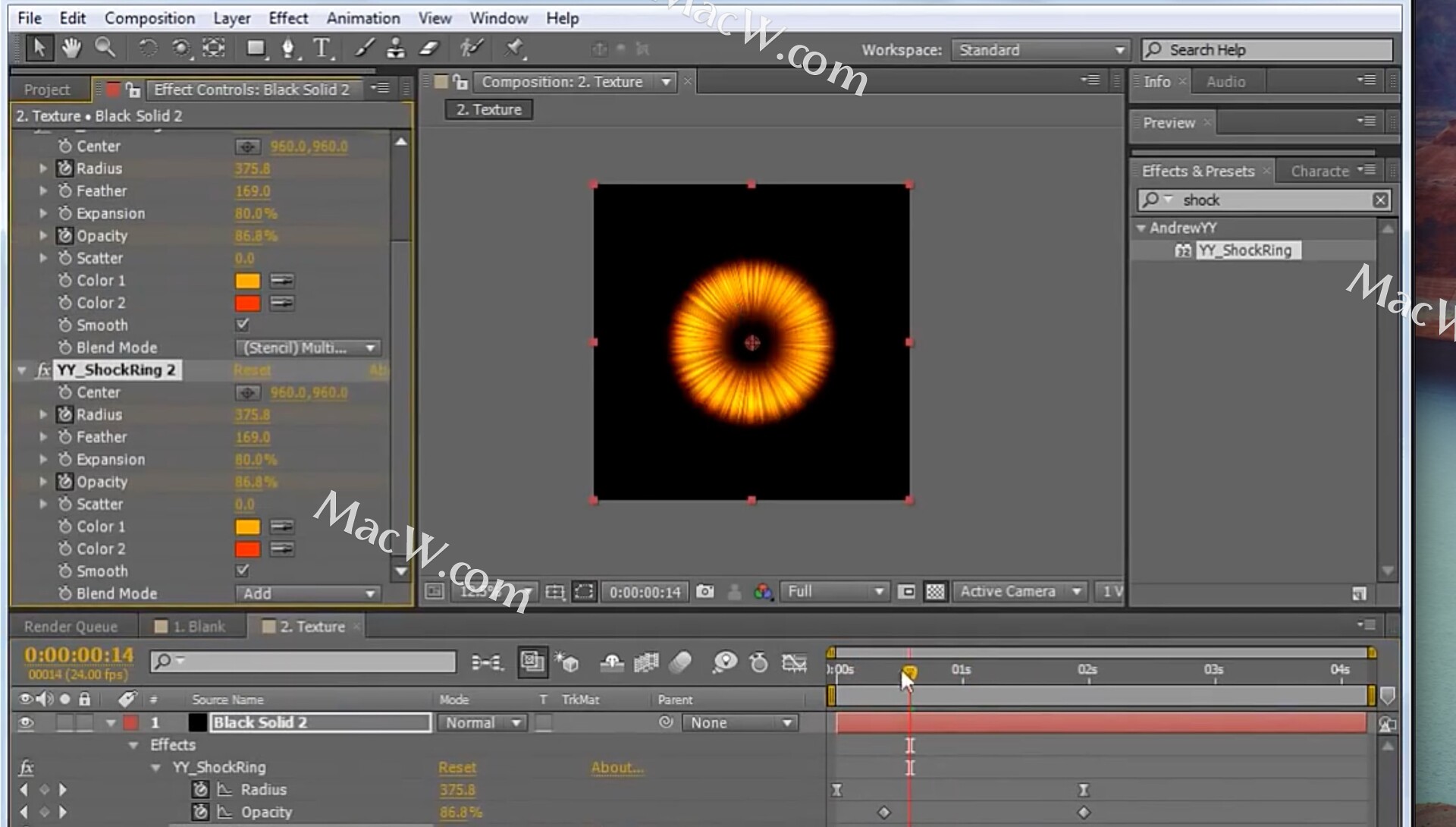
Task: Select the Eraser tool
Action: click(429, 49)
